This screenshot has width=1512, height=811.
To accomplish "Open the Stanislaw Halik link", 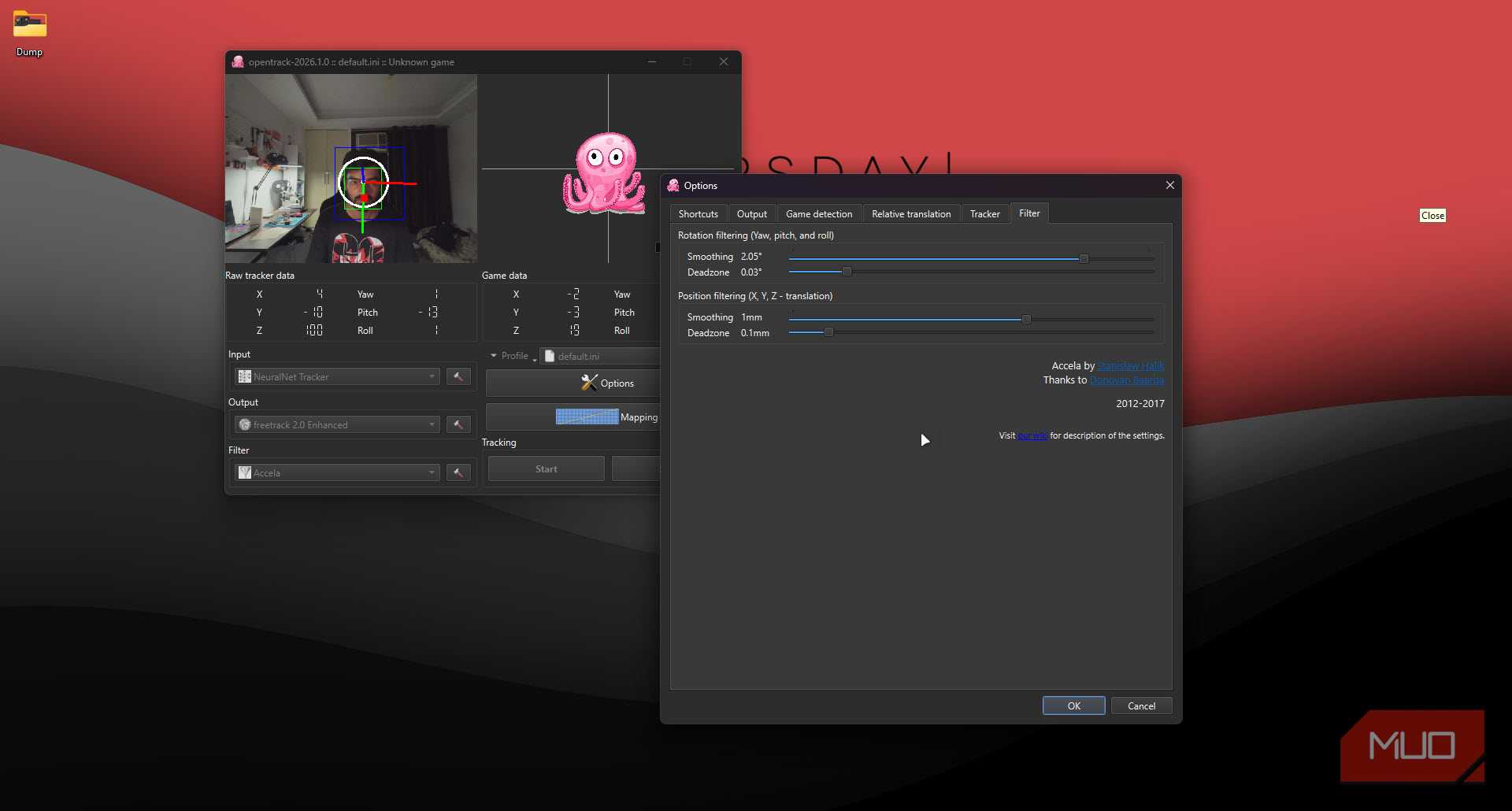I will (1130, 366).
